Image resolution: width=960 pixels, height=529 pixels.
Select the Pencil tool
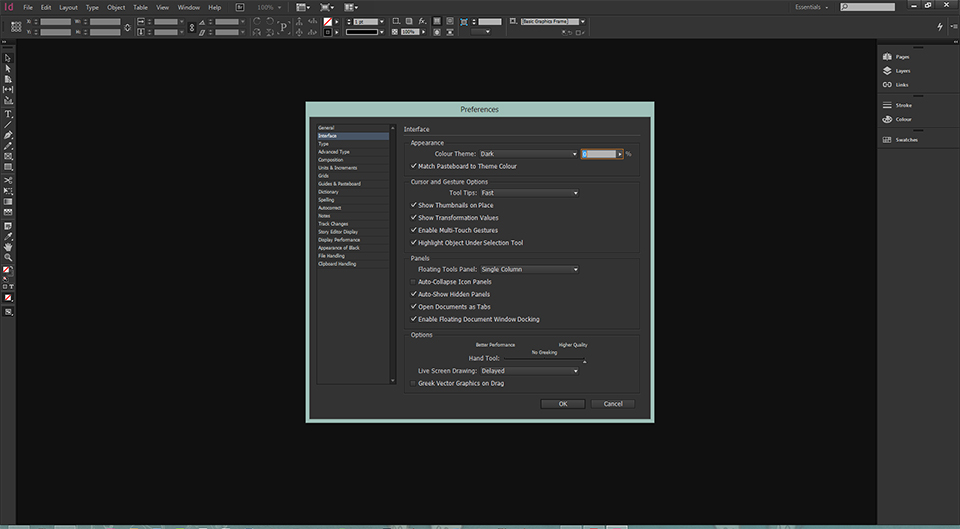[x=8, y=146]
